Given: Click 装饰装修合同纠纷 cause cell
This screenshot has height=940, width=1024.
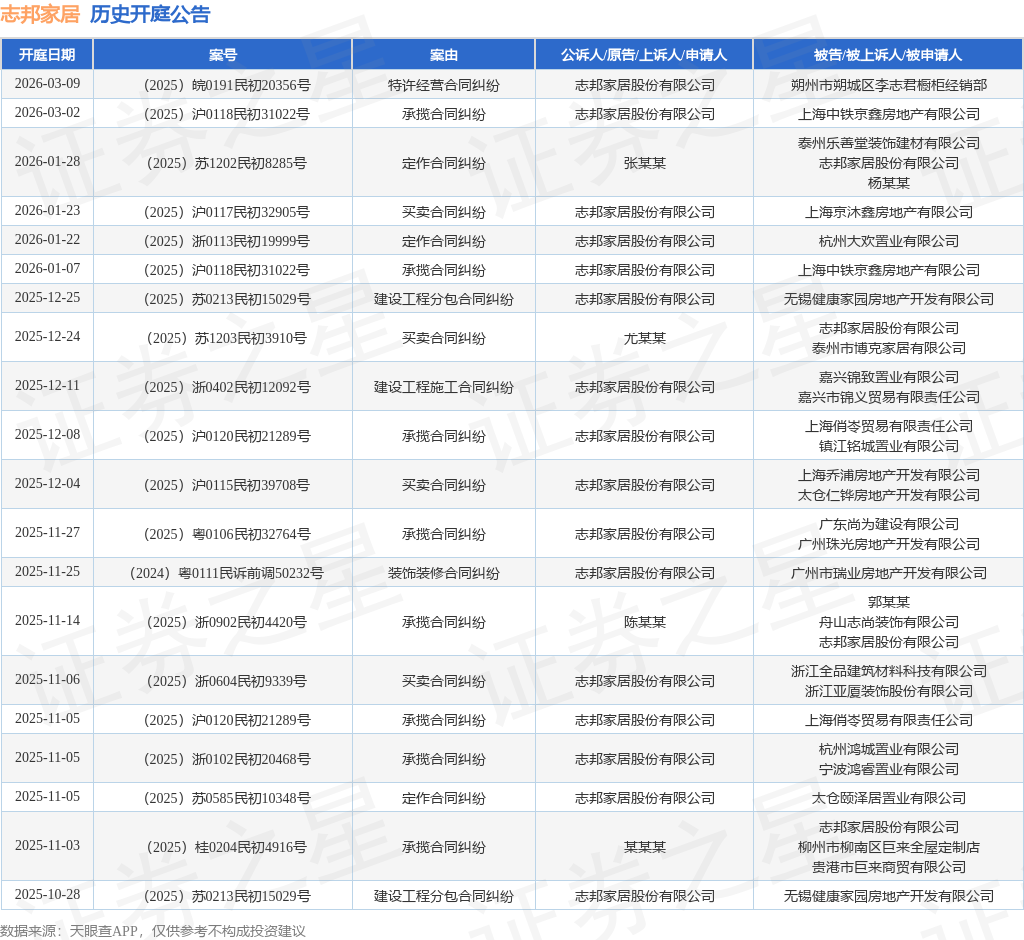Looking at the screenshot, I should click(x=443, y=574).
